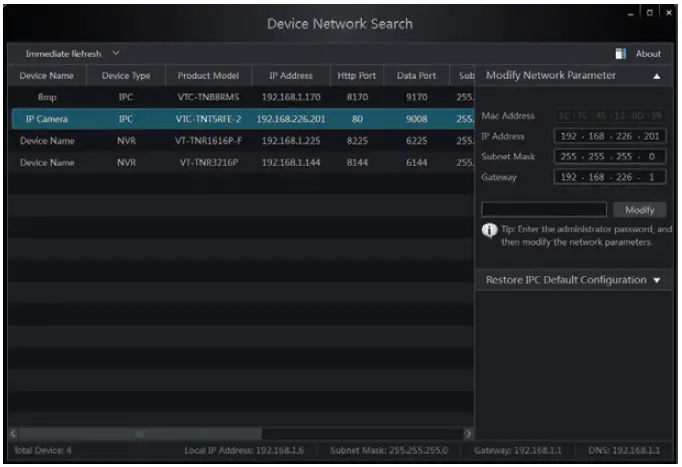Collapse the Modify Network Parameter panel

[657, 76]
